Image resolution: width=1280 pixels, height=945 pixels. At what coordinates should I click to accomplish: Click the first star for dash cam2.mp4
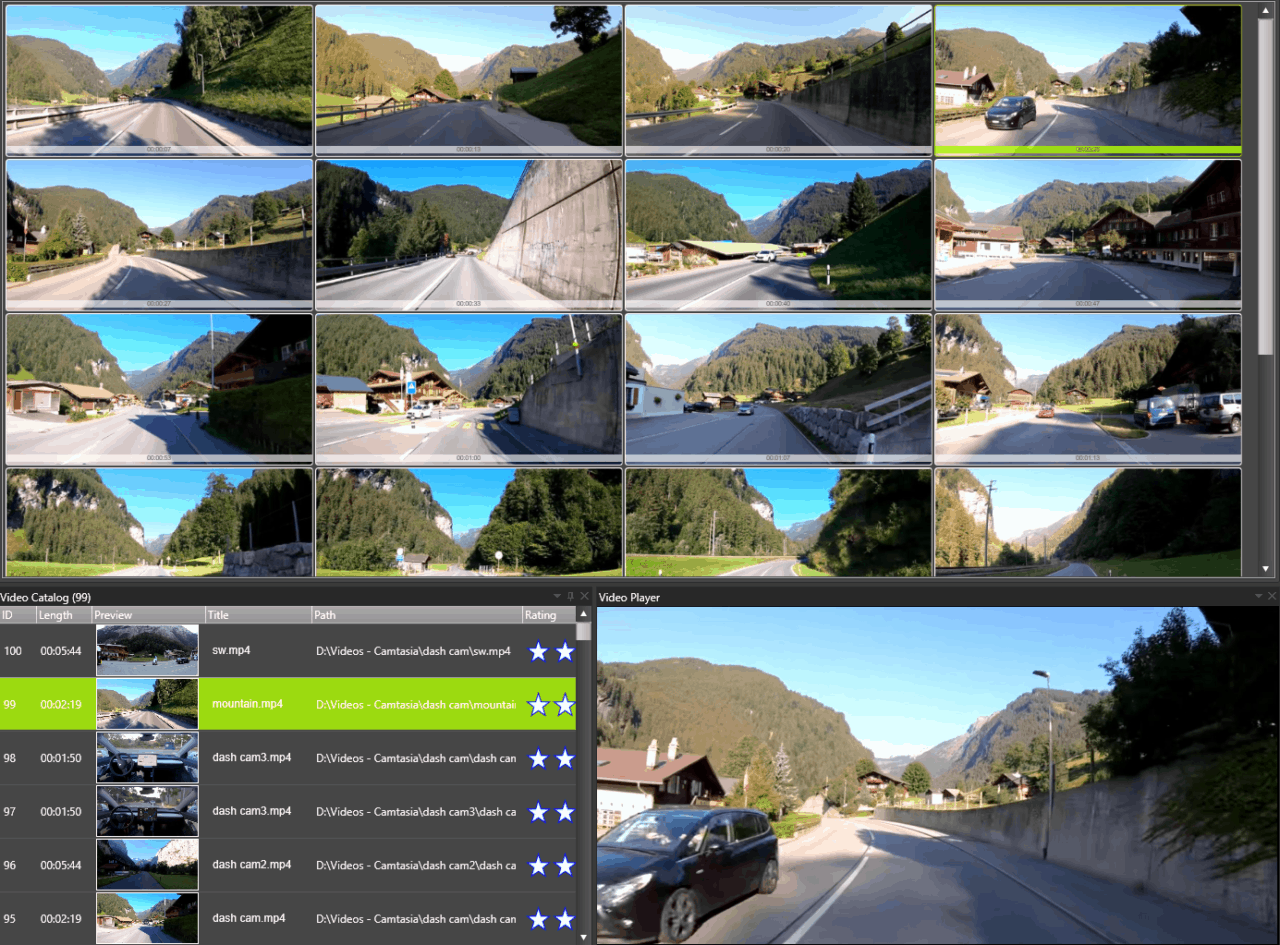(x=538, y=865)
